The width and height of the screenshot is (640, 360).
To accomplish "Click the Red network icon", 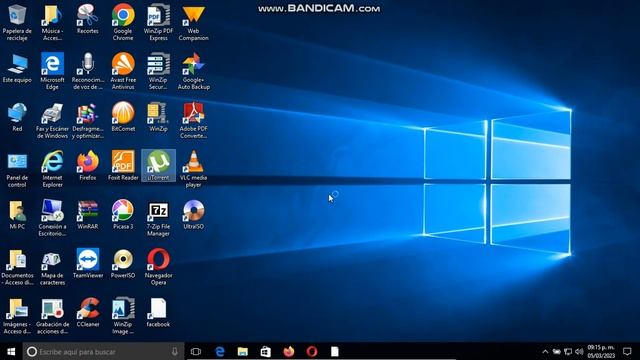I will 17,117.
